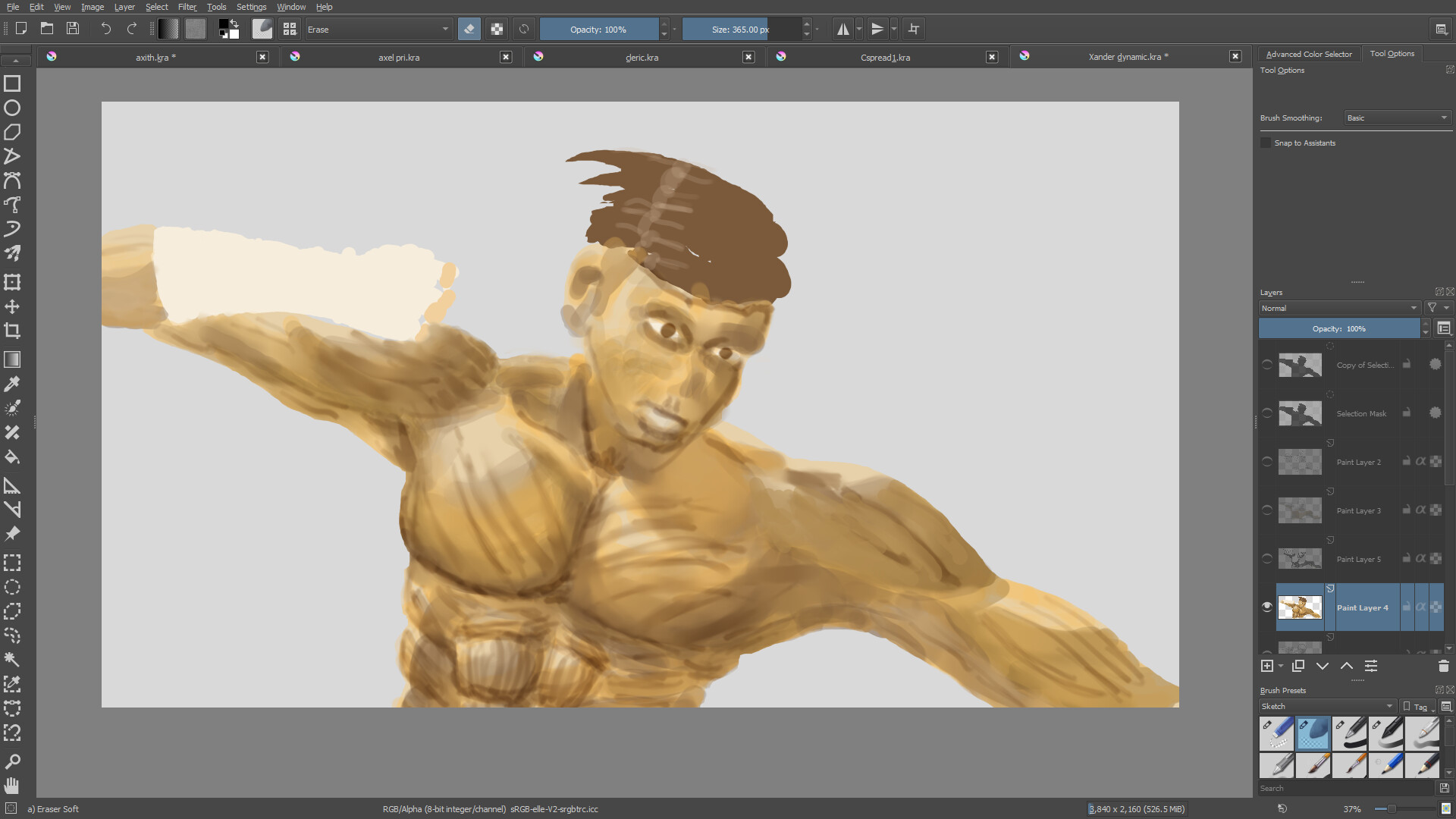The width and height of the screenshot is (1456, 819).
Task: Open the Brush Smoothing dropdown
Action: 1398,118
